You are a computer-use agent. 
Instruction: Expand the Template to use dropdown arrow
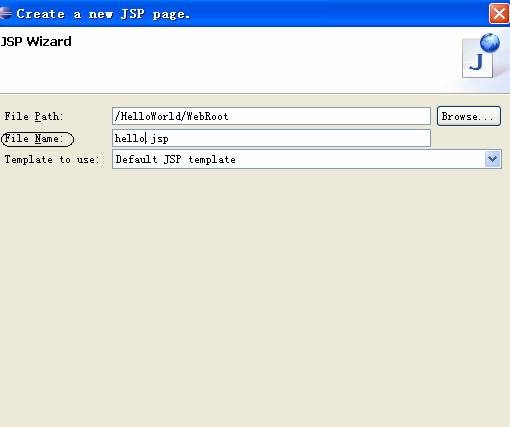click(492, 159)
